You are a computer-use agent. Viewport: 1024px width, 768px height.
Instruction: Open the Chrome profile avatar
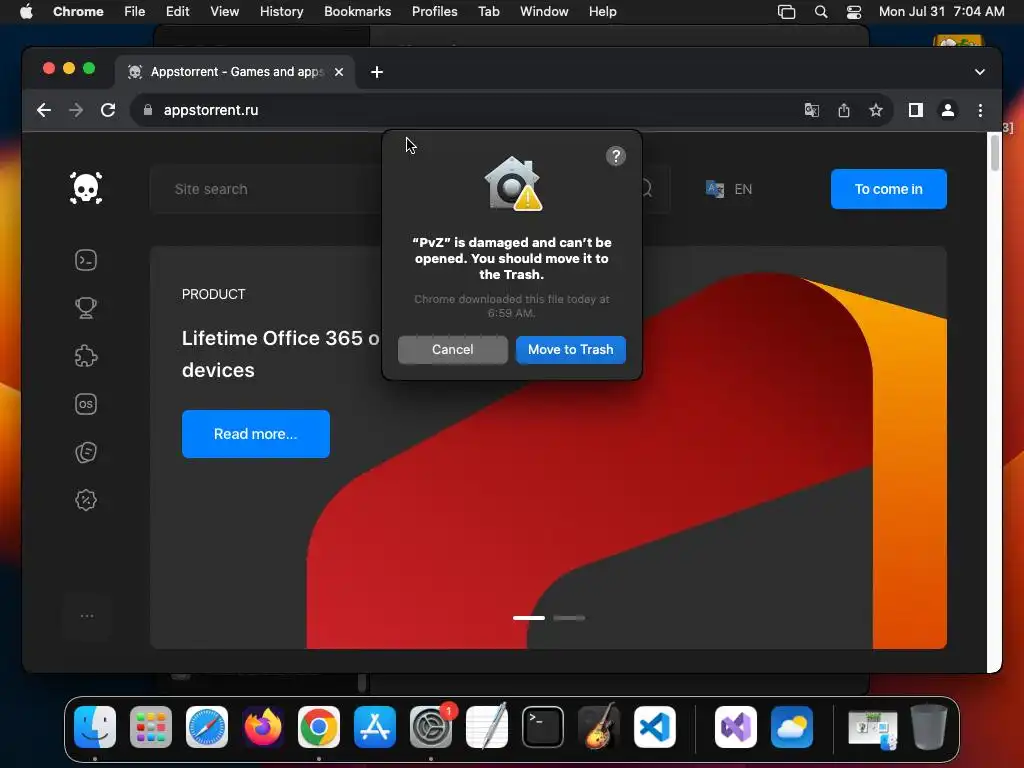(x=948, y=110)
